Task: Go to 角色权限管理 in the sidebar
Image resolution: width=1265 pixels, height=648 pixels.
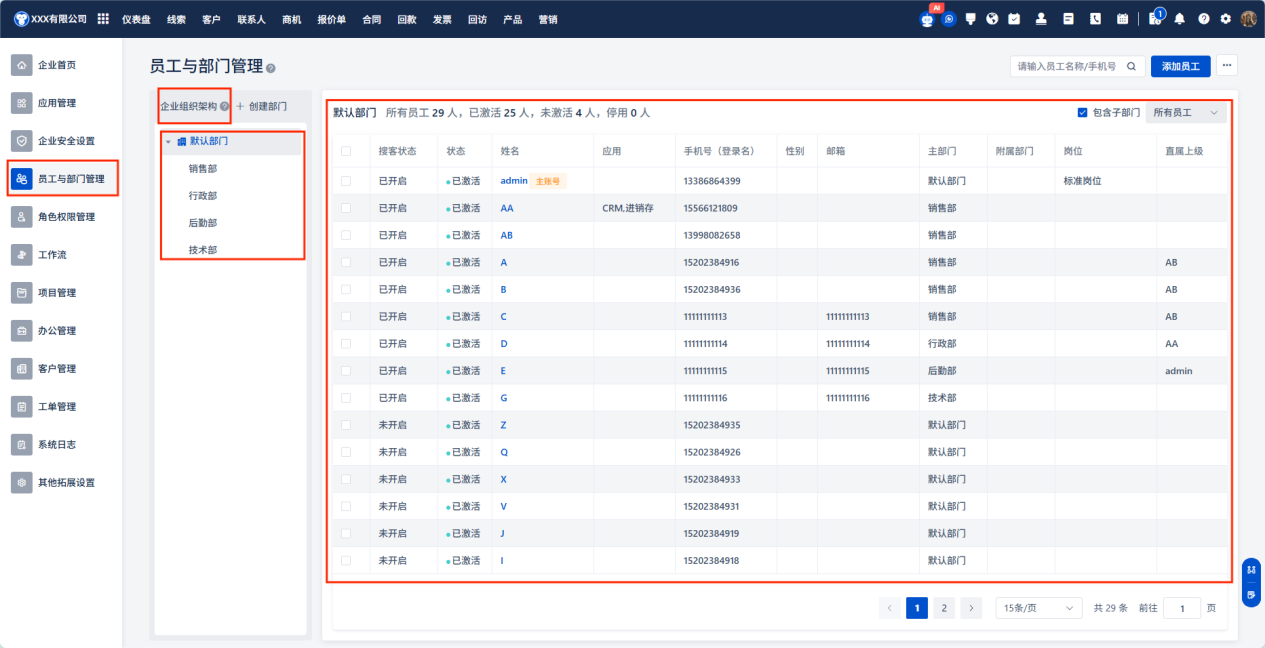Action: tap(66, 217)
